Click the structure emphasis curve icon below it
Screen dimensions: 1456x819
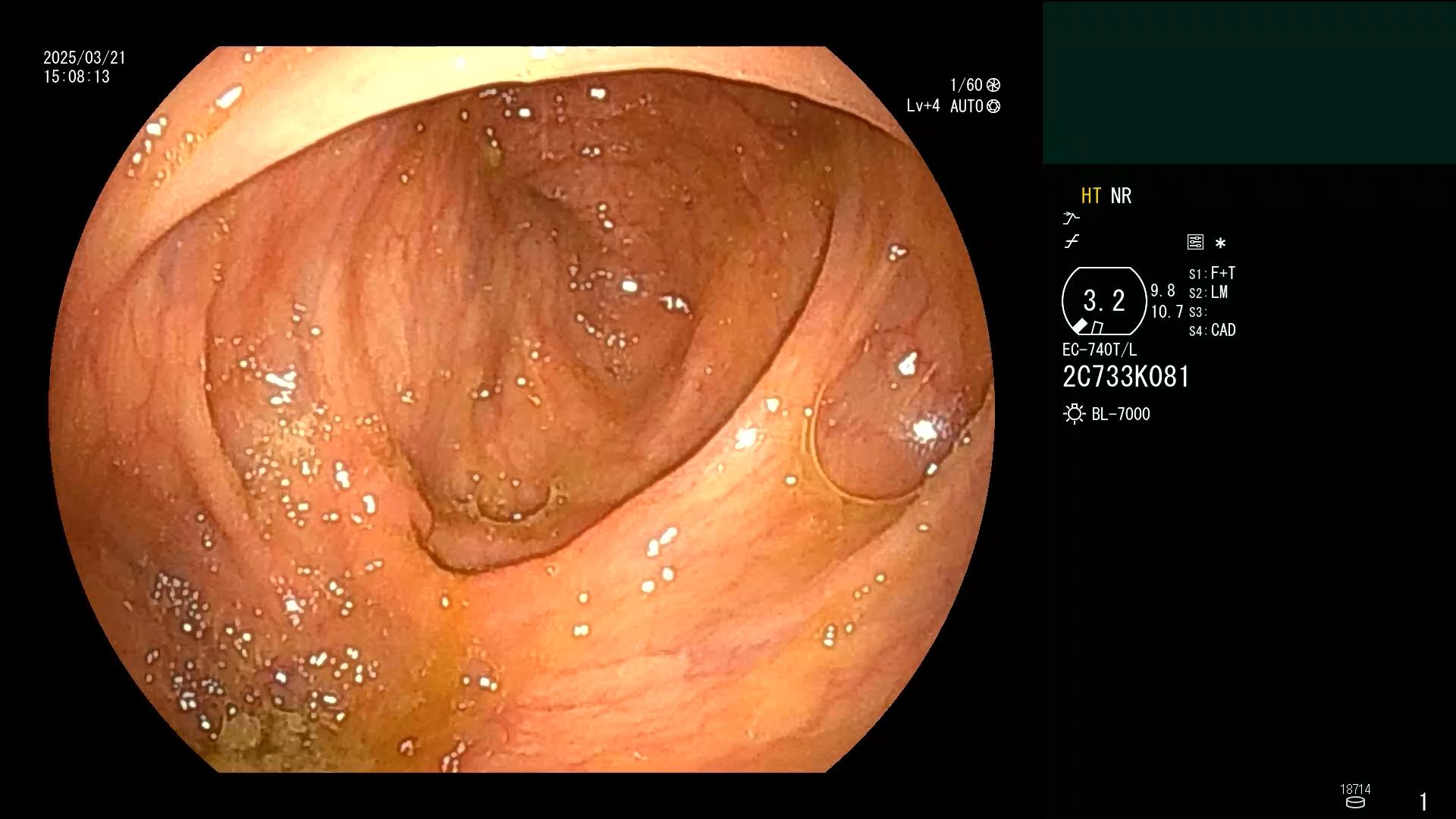1072,242
